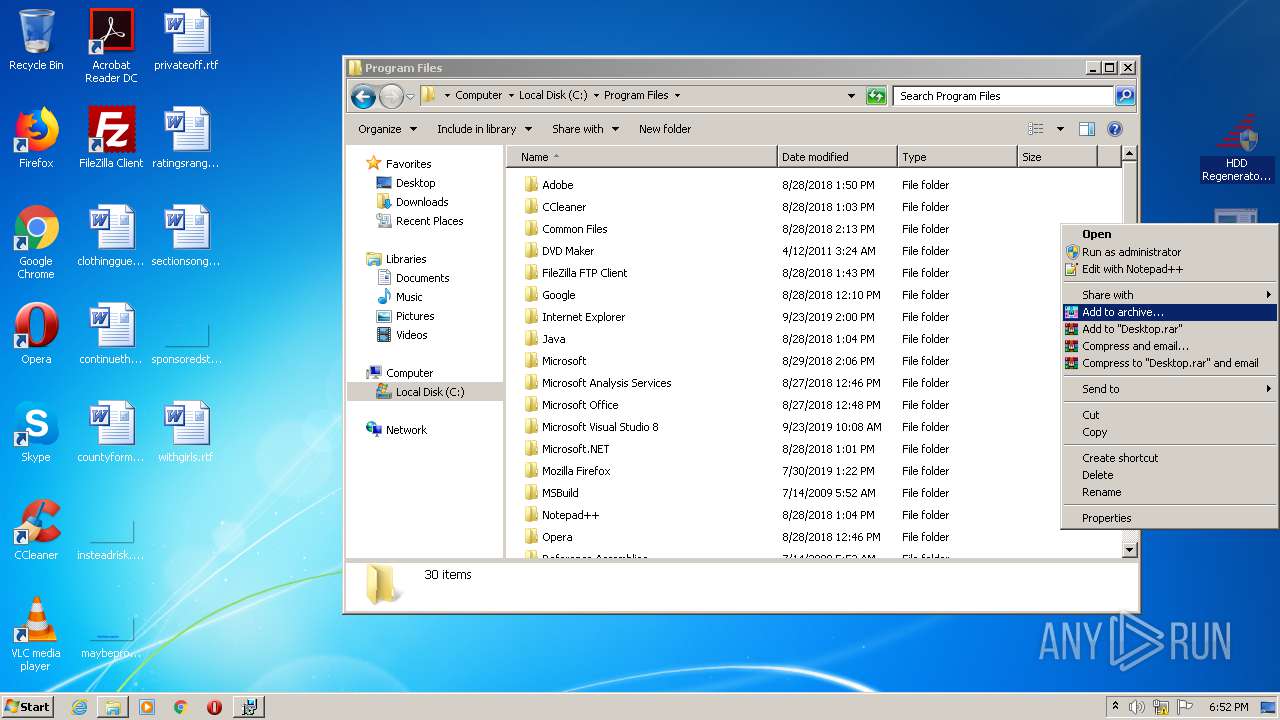Screen dimensions: 1280x720
Task: Open Internet Explorer from taskbar
Action: click(79, 707)
